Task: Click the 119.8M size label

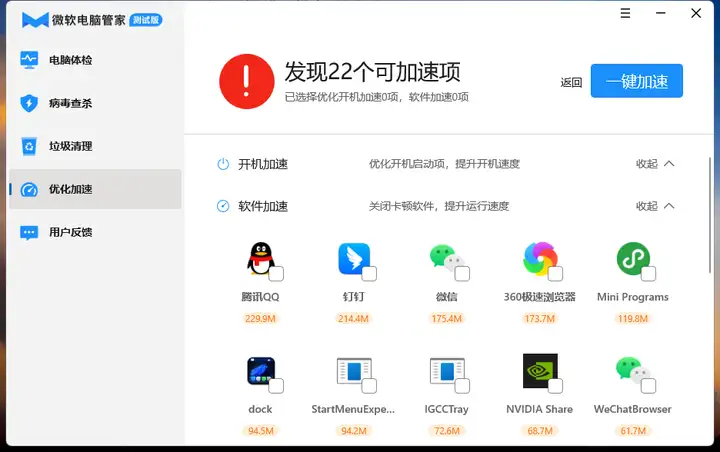Action: pos(633,319)
